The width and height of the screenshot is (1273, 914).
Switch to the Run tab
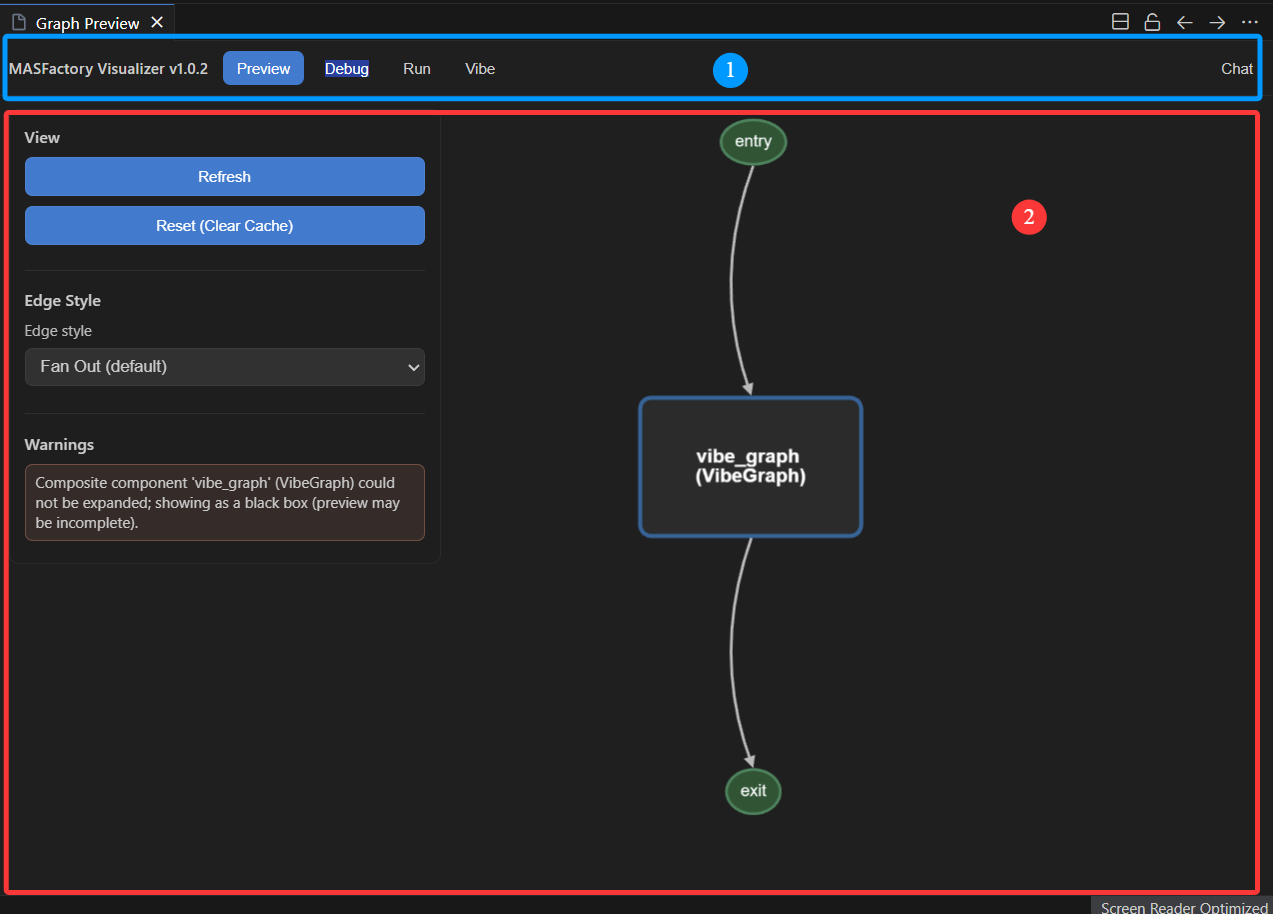tap(417, 68)
